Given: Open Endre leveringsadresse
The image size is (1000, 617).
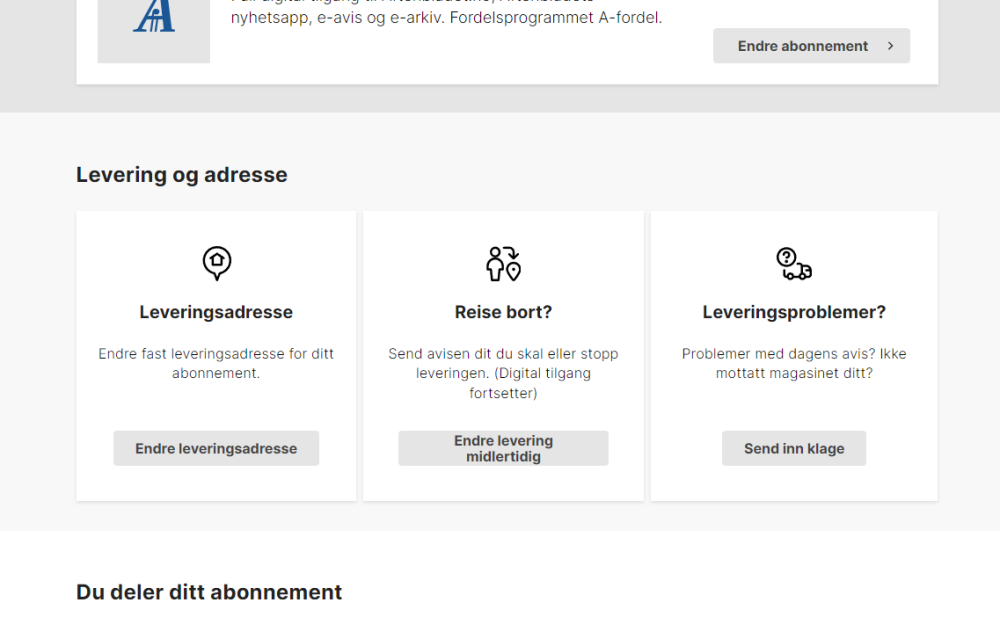Looking at the screenshot, I should tap(216, 449).
